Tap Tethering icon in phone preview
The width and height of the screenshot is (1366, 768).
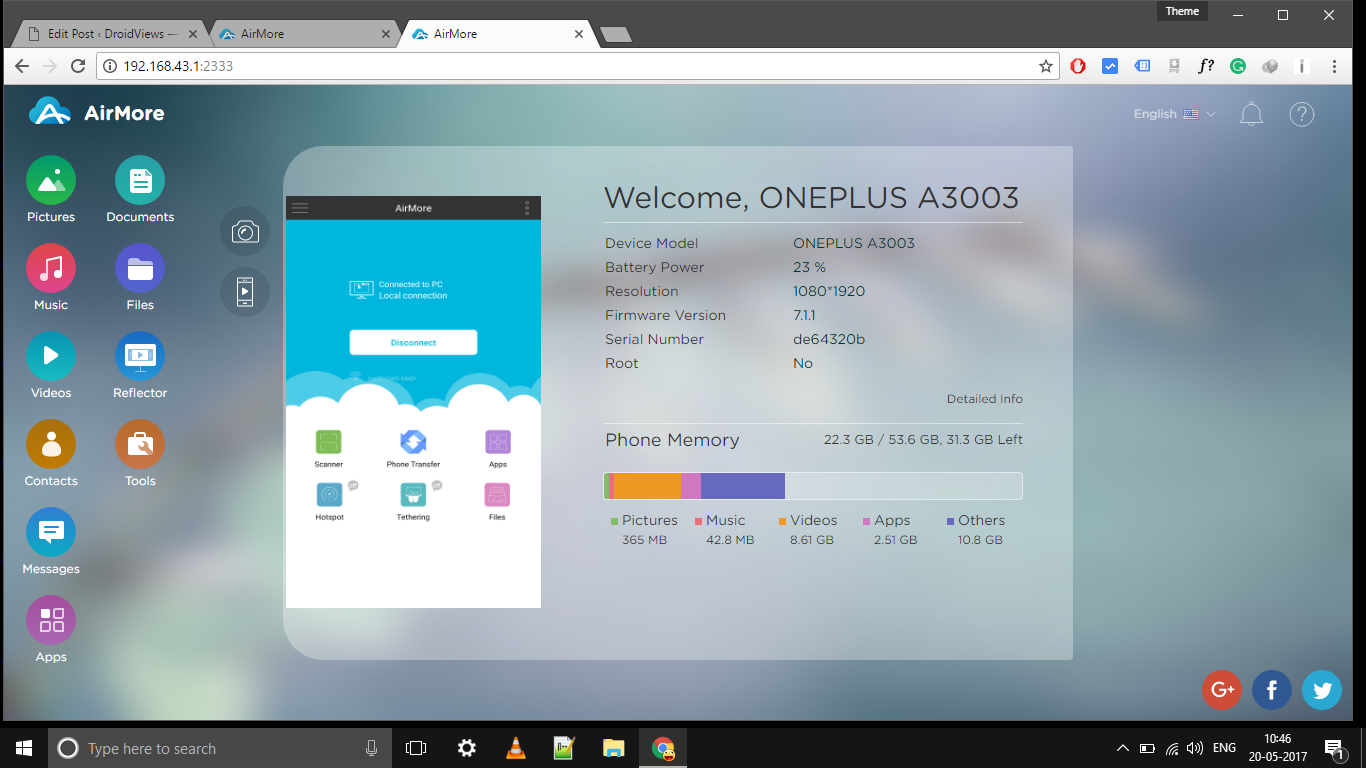[x=413, y=495]
